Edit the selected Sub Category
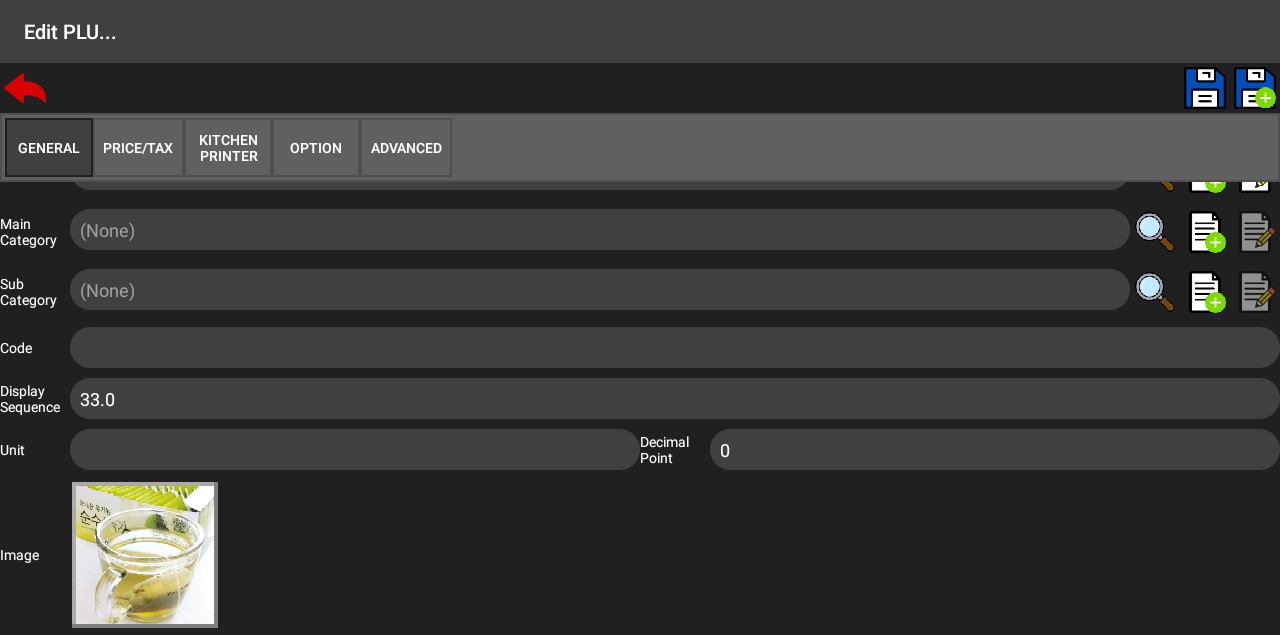 [x=1257, y=292]
